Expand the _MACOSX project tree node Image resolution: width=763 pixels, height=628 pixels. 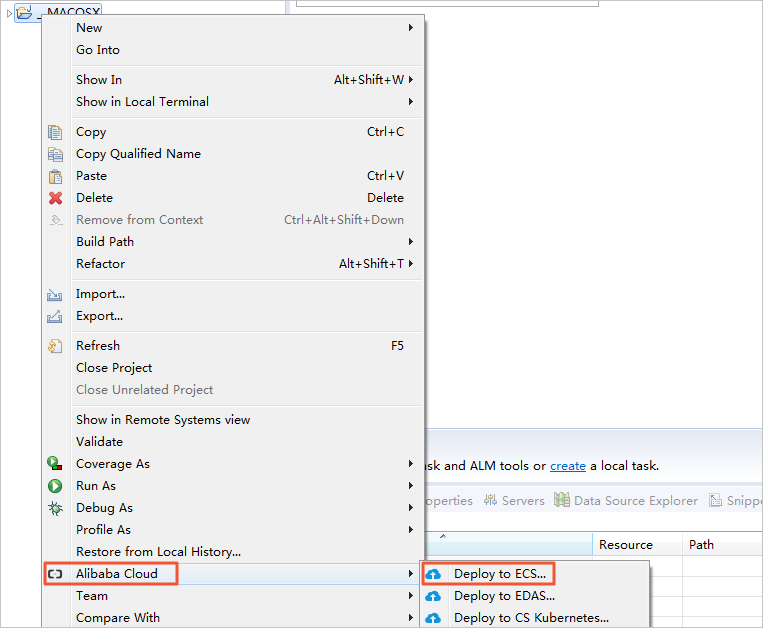(x=9, y=13)
